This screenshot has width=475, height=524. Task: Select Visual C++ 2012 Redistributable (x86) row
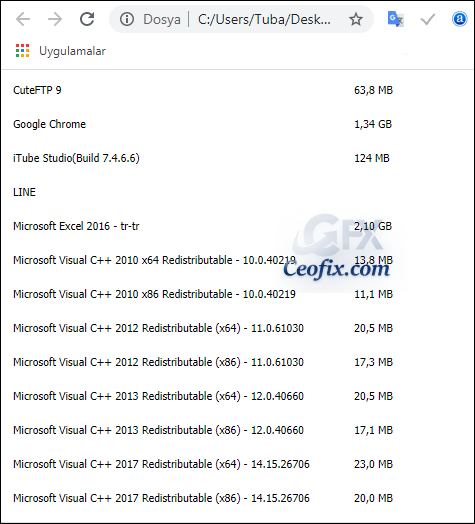[x=158, y=362]
